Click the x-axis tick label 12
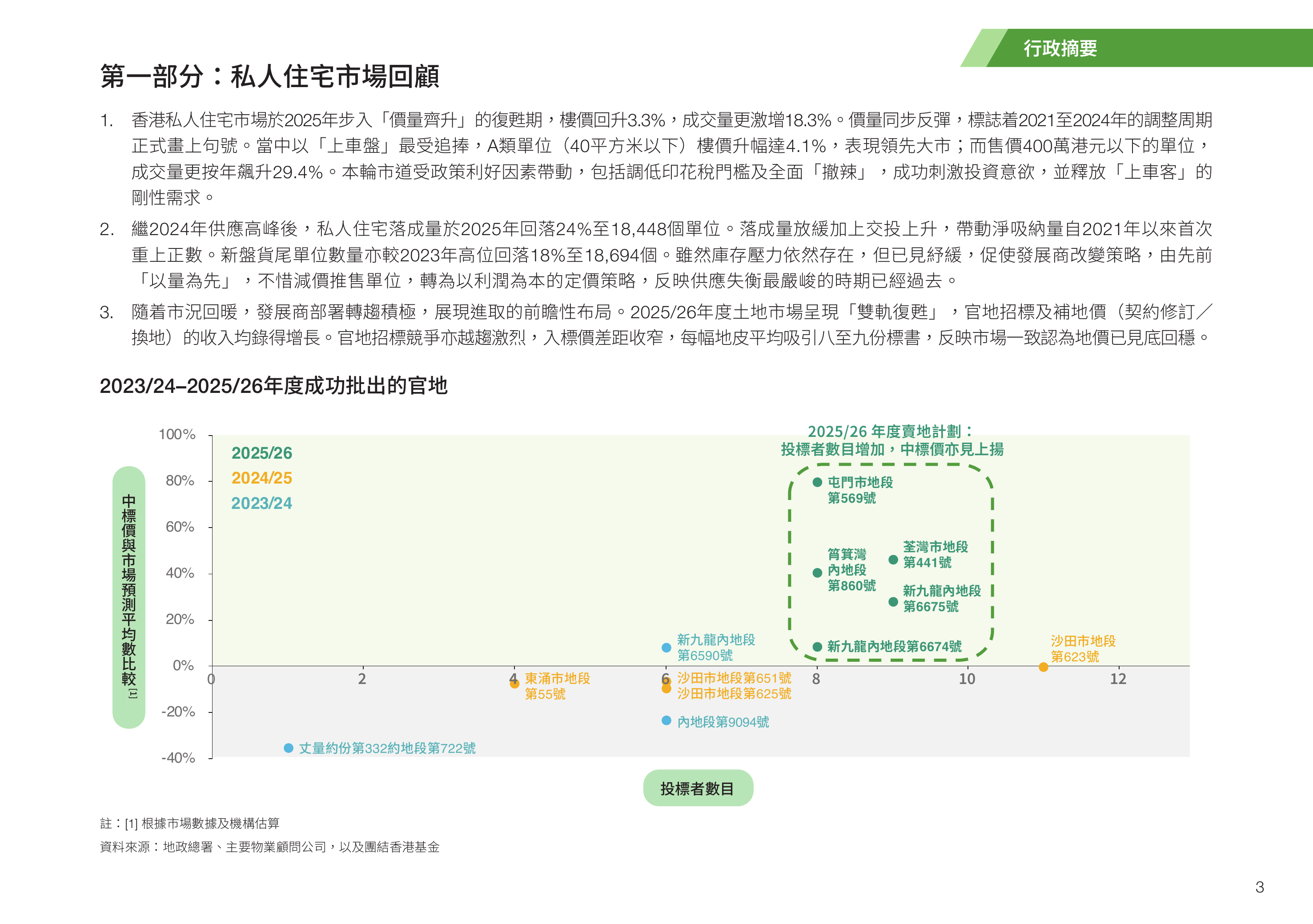Image resolution: width=1313 pixels, height=924 pixels. 1118,679
